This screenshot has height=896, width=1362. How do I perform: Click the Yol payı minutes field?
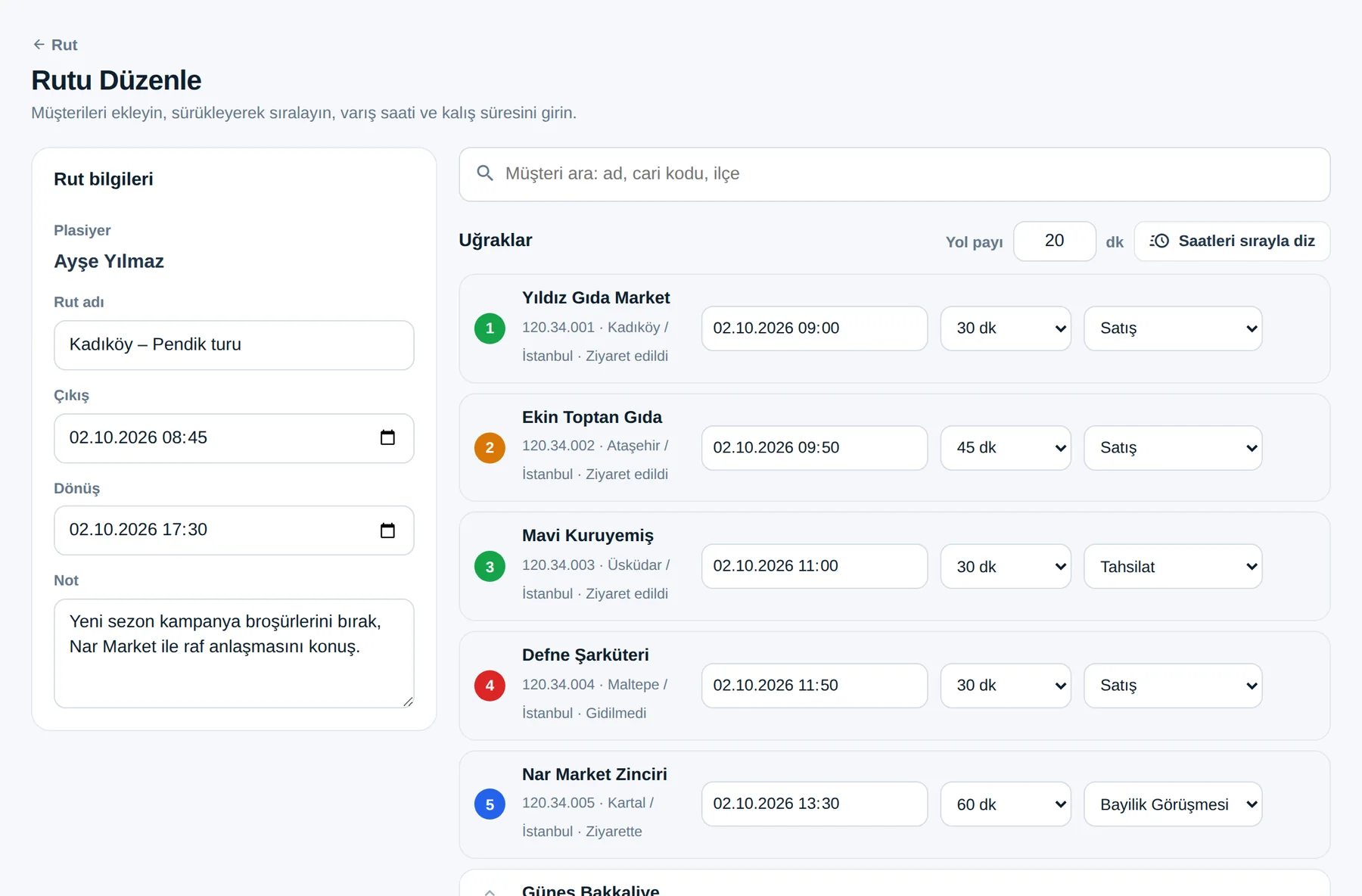coord(1054,241)
